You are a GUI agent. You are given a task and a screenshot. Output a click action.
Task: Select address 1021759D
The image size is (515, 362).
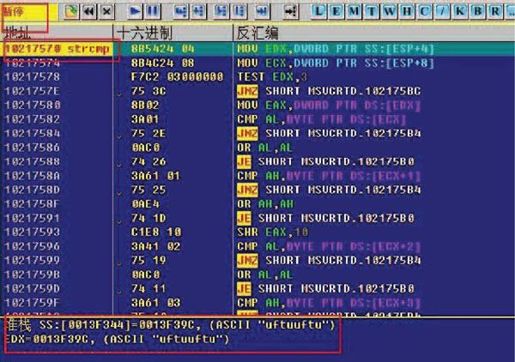tap(32, 289)
